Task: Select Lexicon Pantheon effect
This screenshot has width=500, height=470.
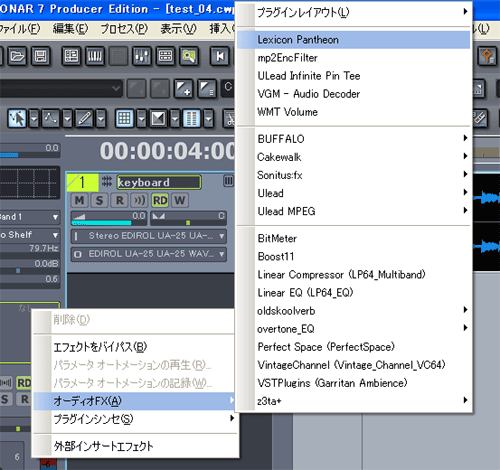Action: click(x=353, y=40)
